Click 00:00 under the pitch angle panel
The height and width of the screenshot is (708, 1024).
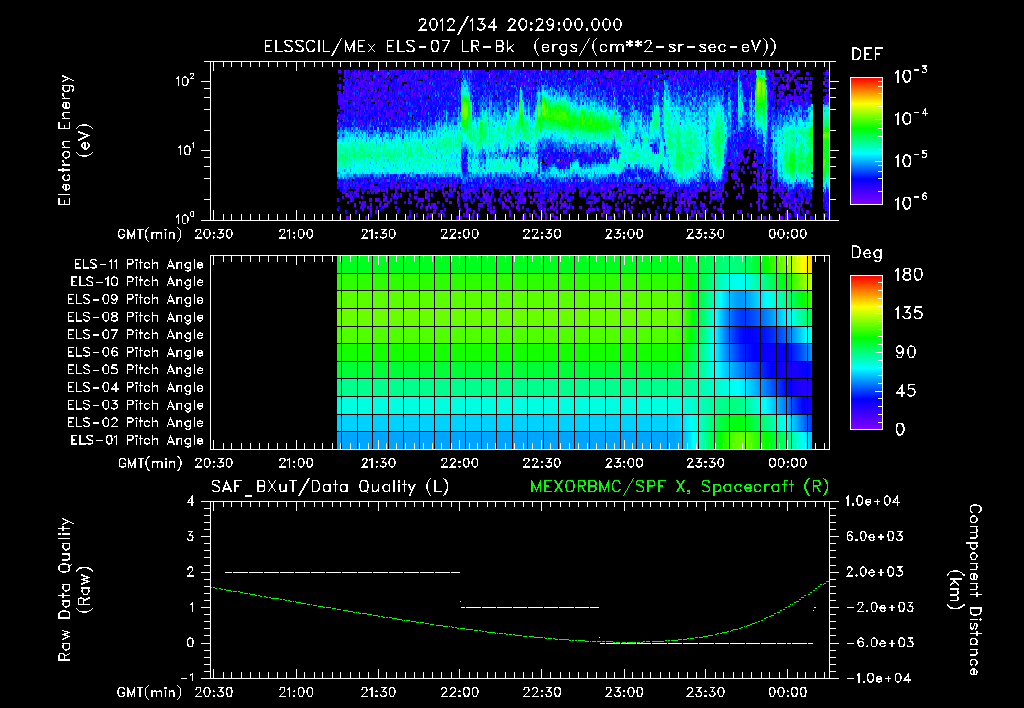(788, 463)
